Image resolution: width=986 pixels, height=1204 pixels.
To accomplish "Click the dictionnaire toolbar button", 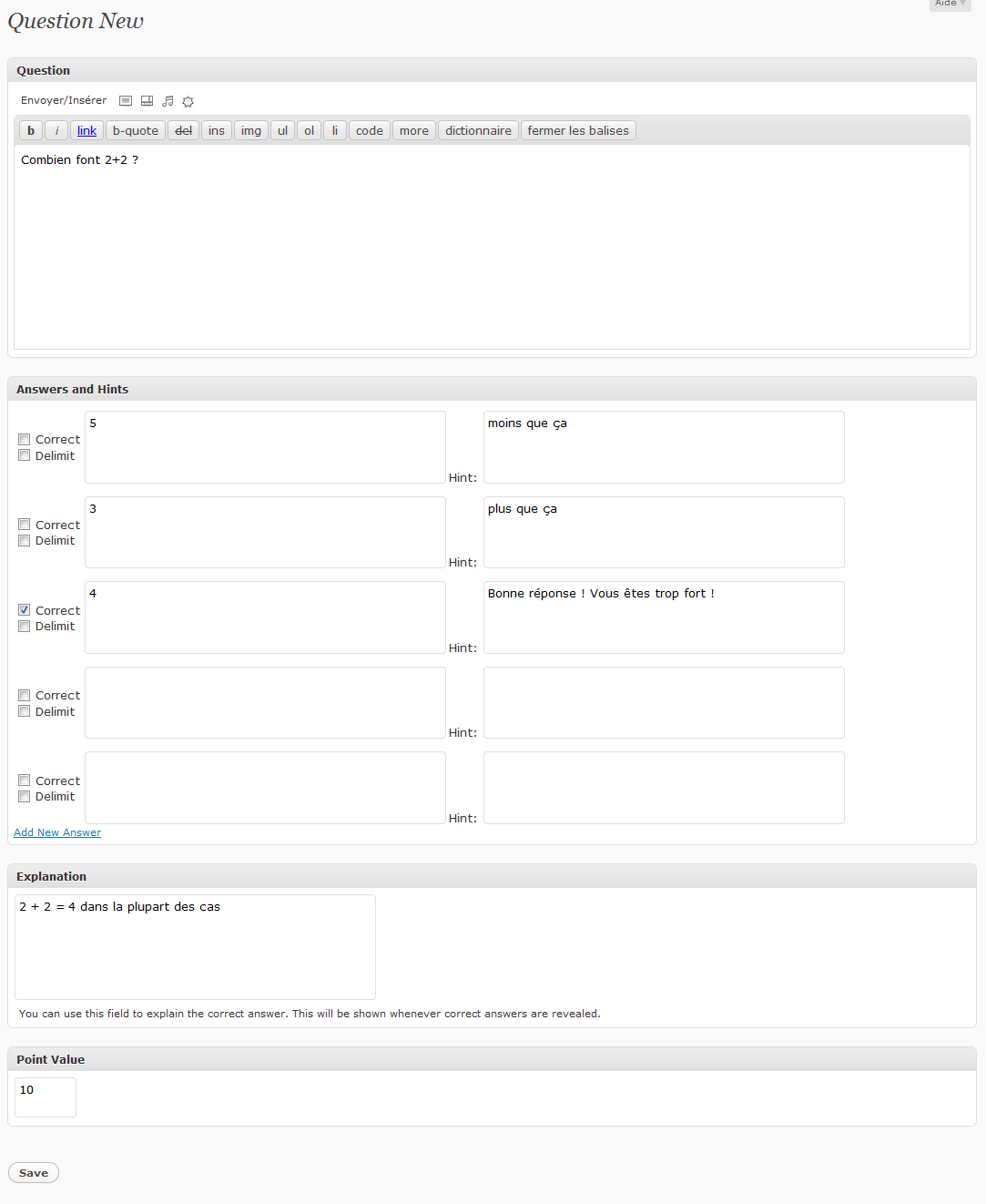I will coord(478,130).
